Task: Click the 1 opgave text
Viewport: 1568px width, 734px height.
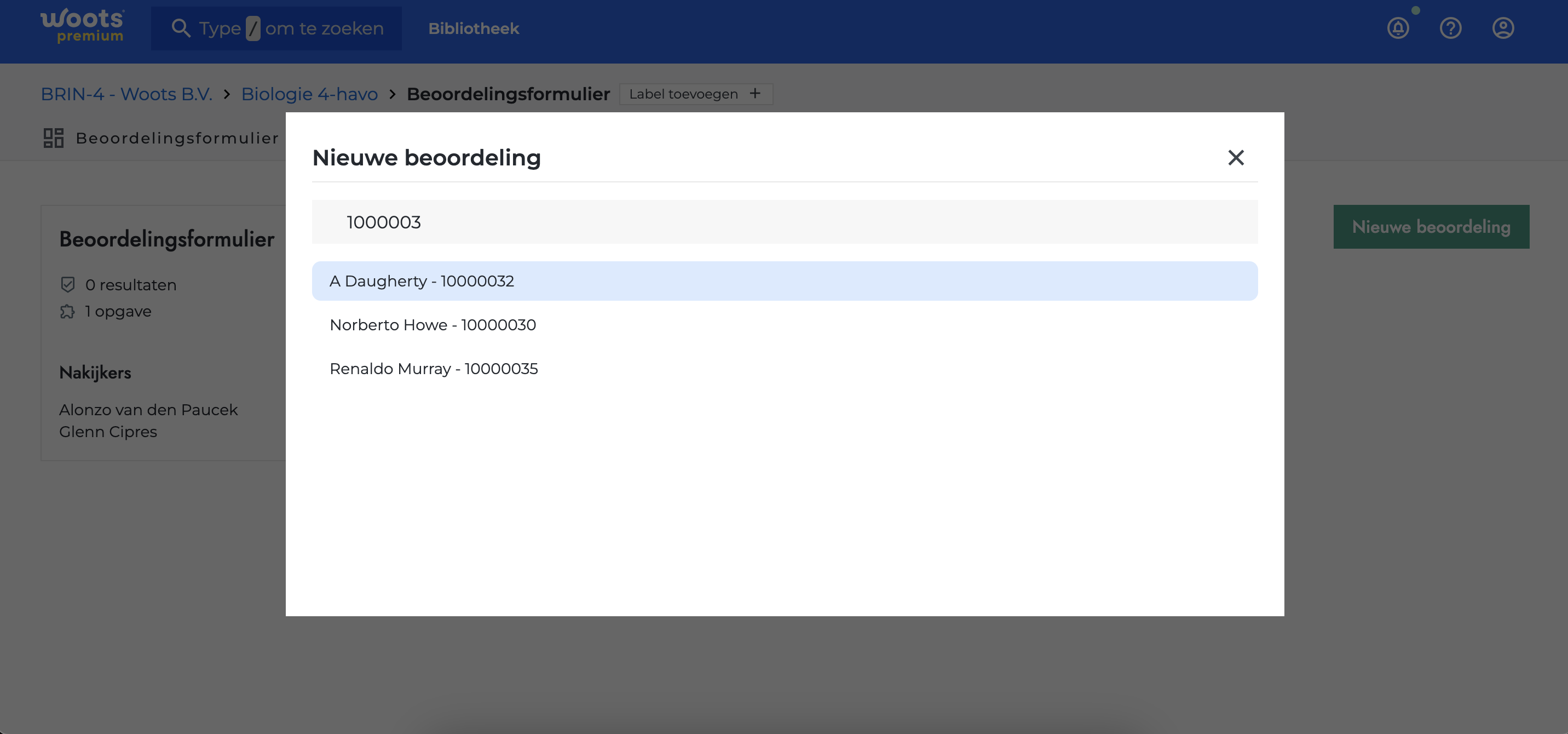Action: coord(118,311)
